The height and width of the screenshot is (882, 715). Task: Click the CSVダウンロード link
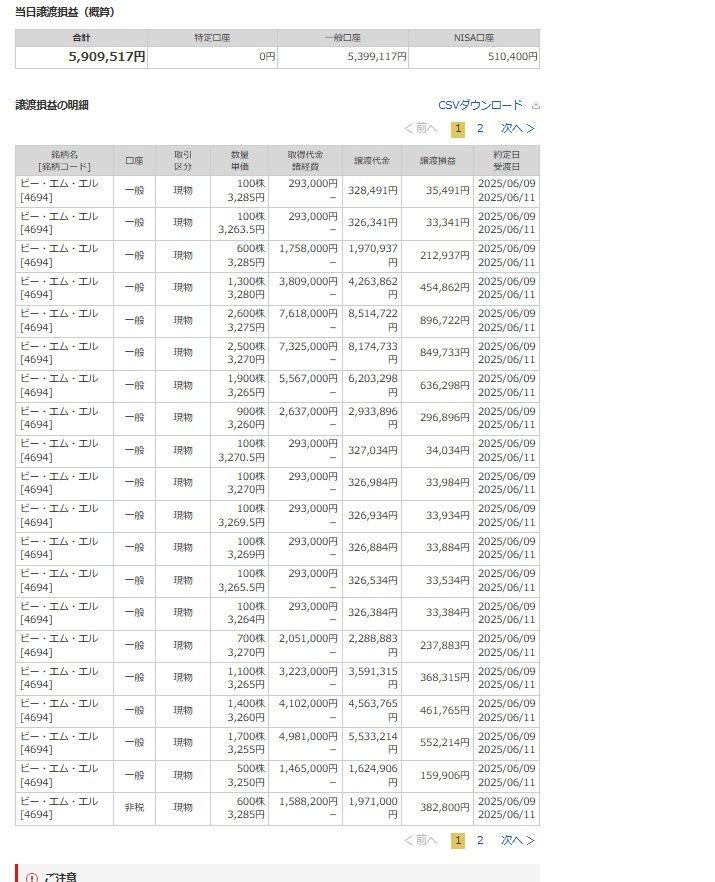pos(480,105)
